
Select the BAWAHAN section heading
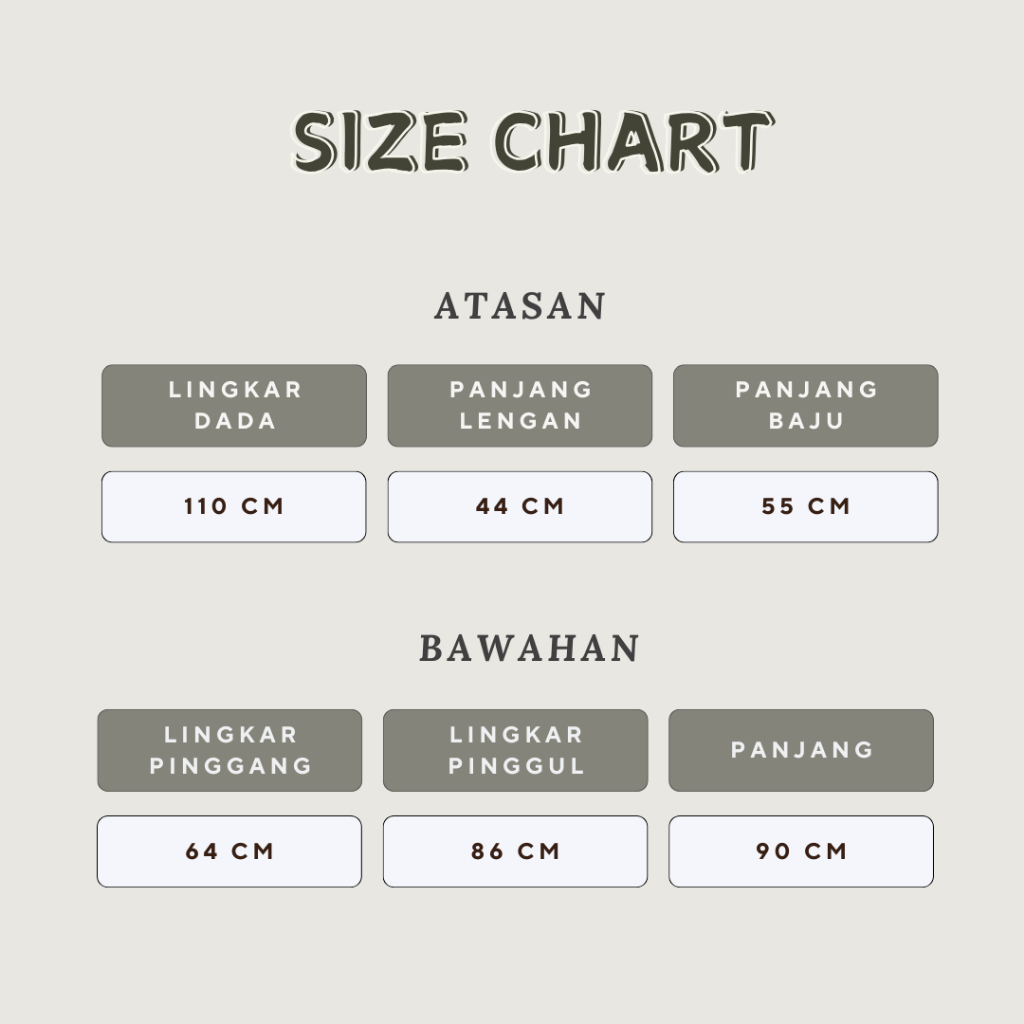pyautogui.click(x=529, y=648)
